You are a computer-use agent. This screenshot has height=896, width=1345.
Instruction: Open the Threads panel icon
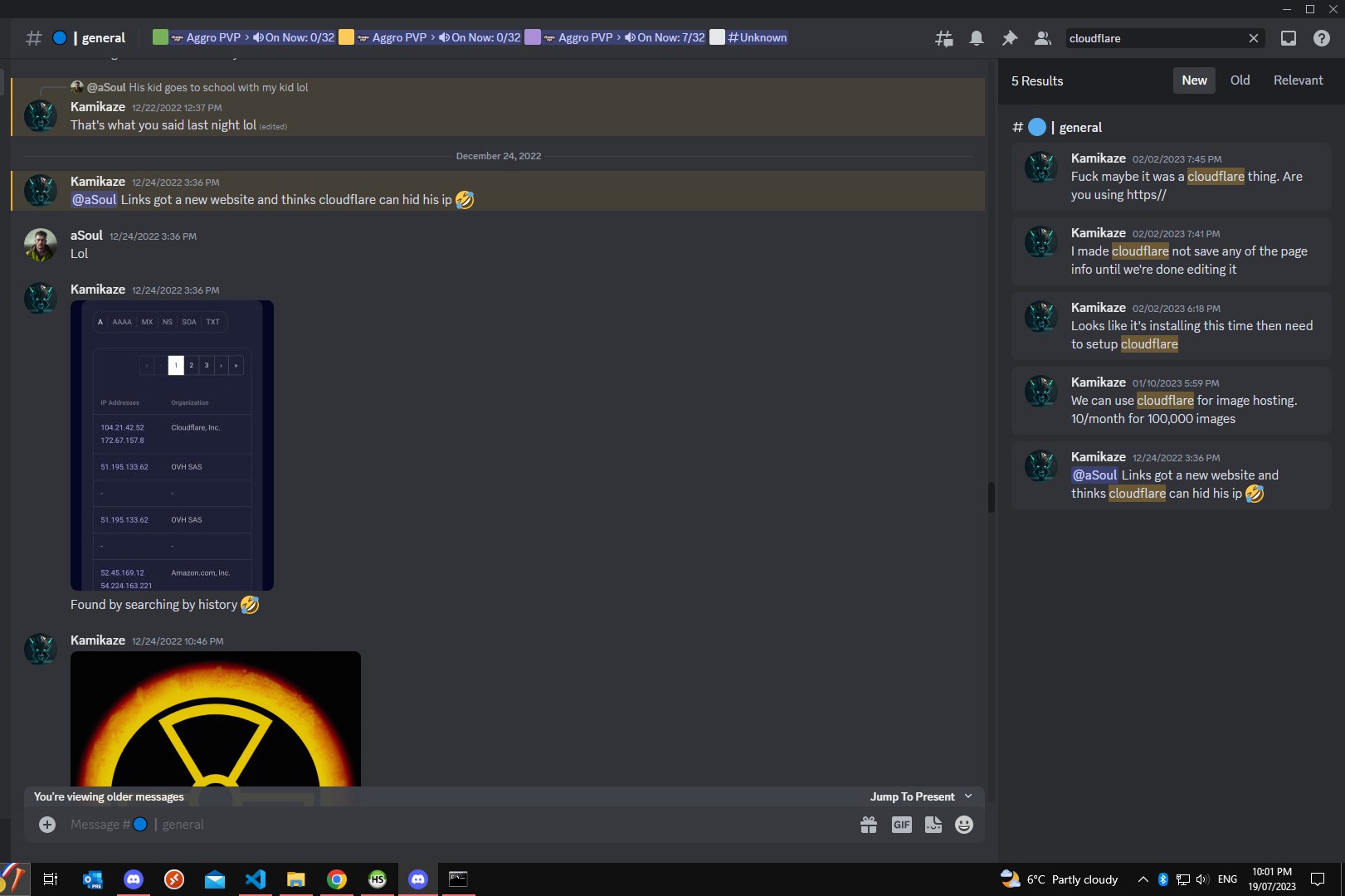[944, 38]
